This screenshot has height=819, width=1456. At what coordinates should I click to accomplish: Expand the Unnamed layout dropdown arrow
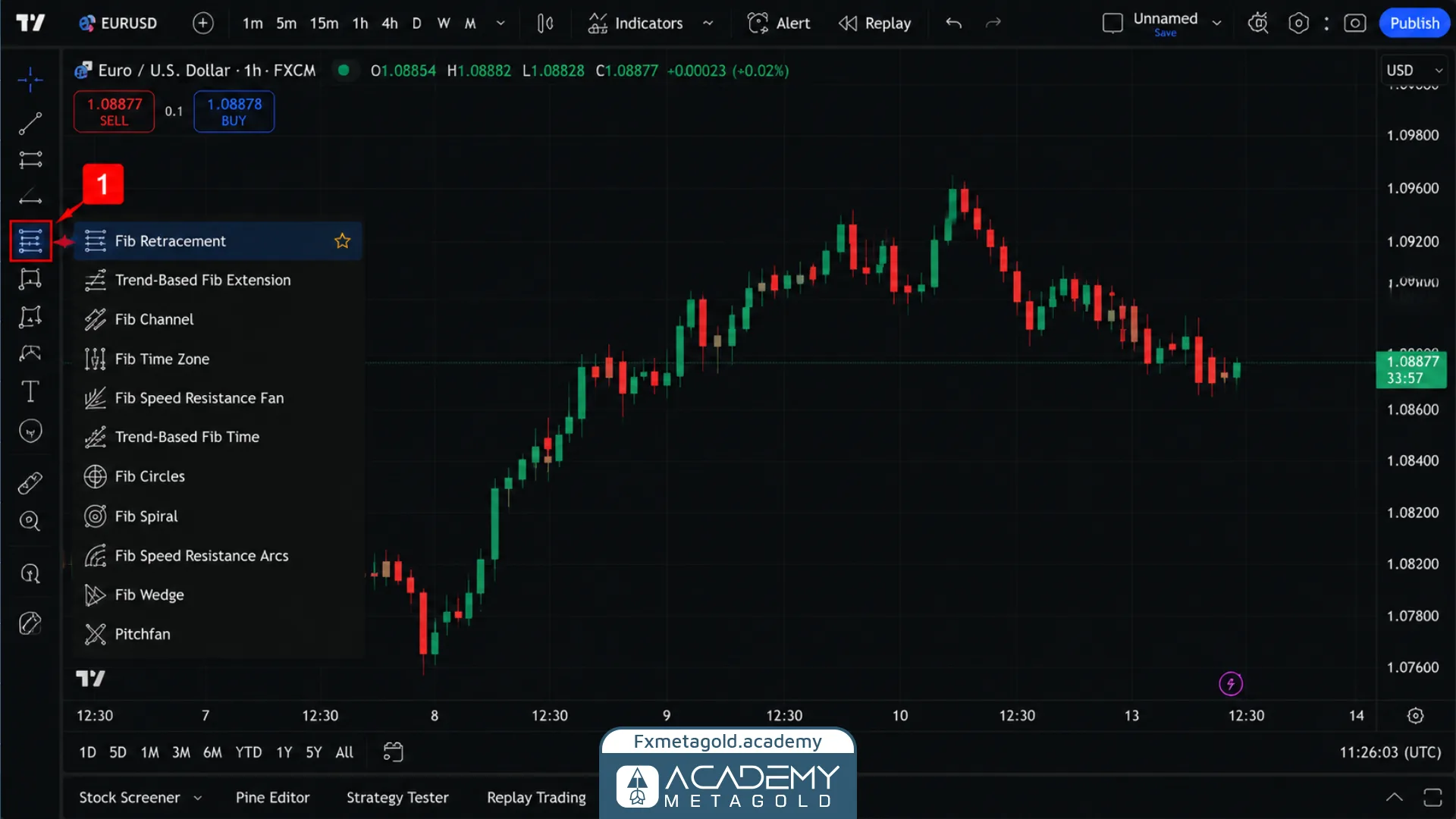coord(1217,24)
